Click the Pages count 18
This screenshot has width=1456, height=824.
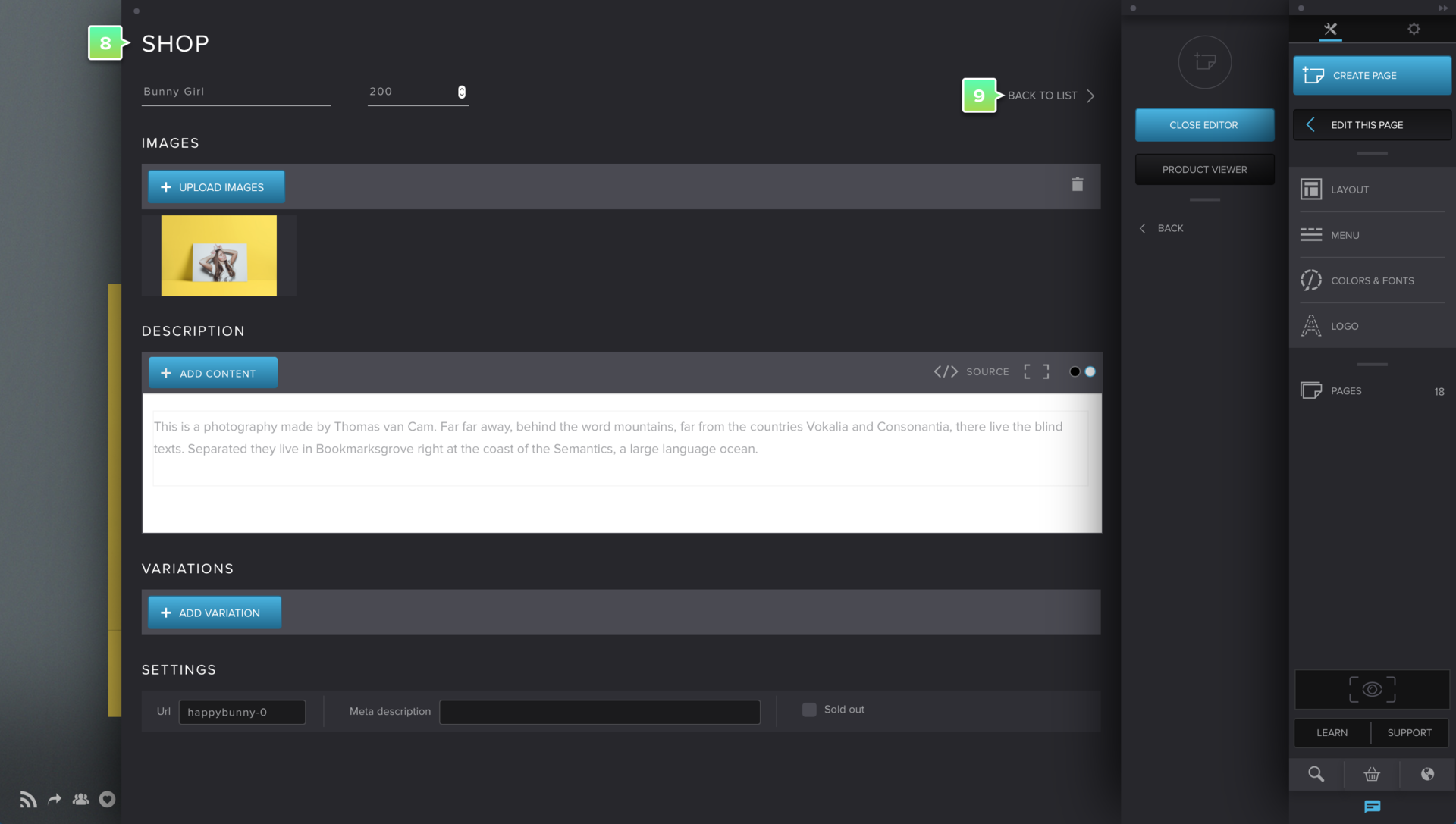(x=1439, y=392)
